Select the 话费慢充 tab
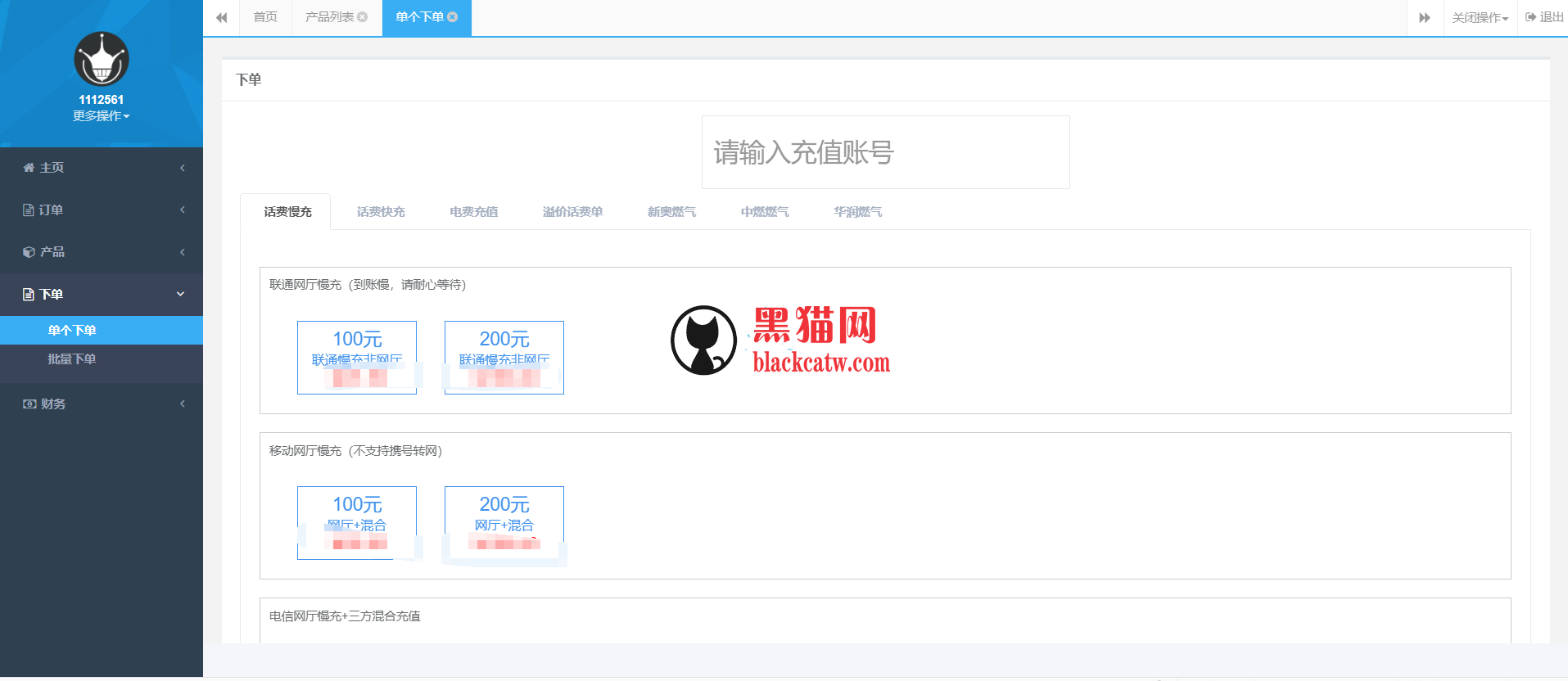The height and width of the screenshot is (681, 1568). pyautogui.click(x=287, y=212)
